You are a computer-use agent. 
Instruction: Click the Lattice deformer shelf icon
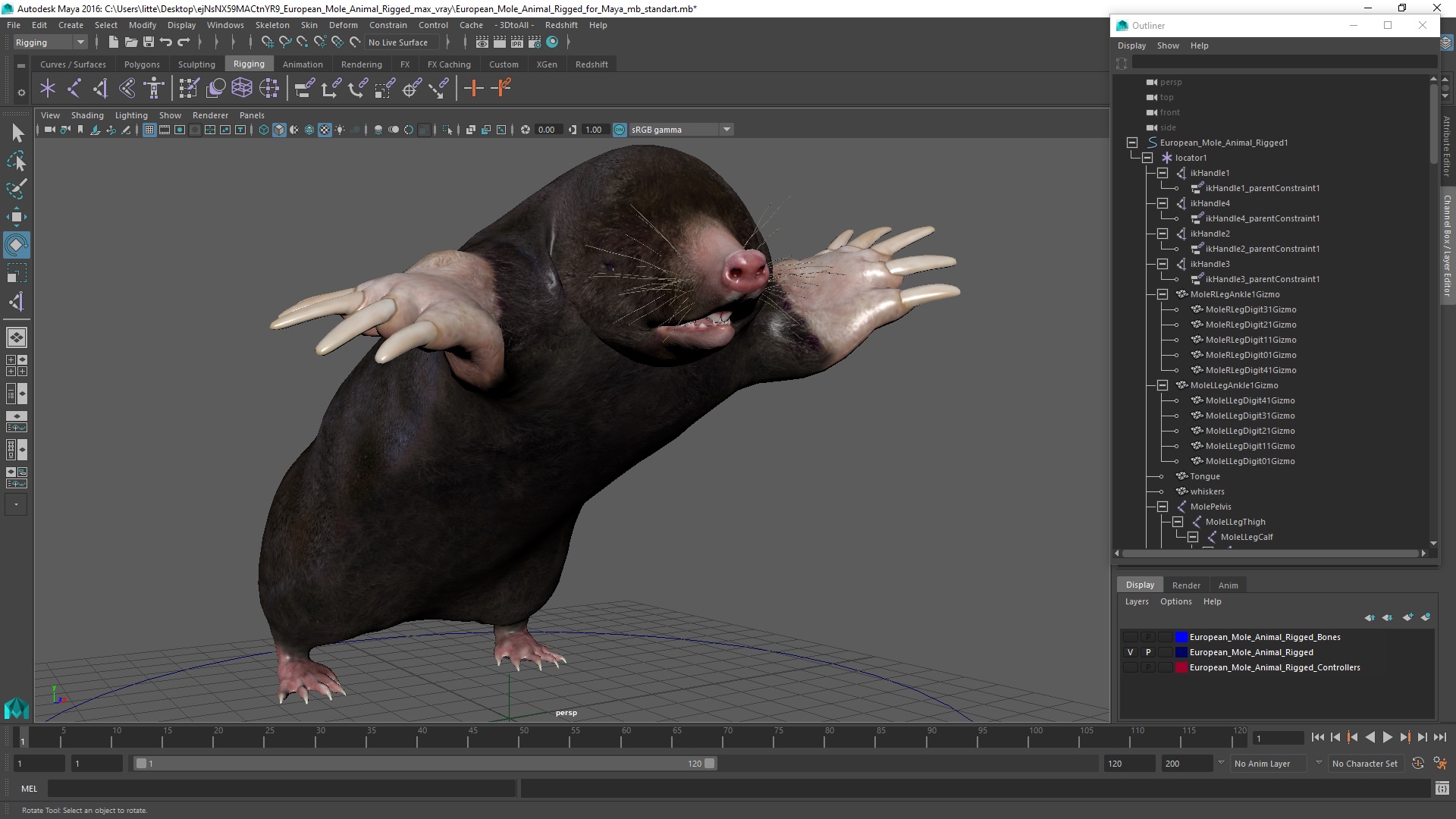point(242,89)
